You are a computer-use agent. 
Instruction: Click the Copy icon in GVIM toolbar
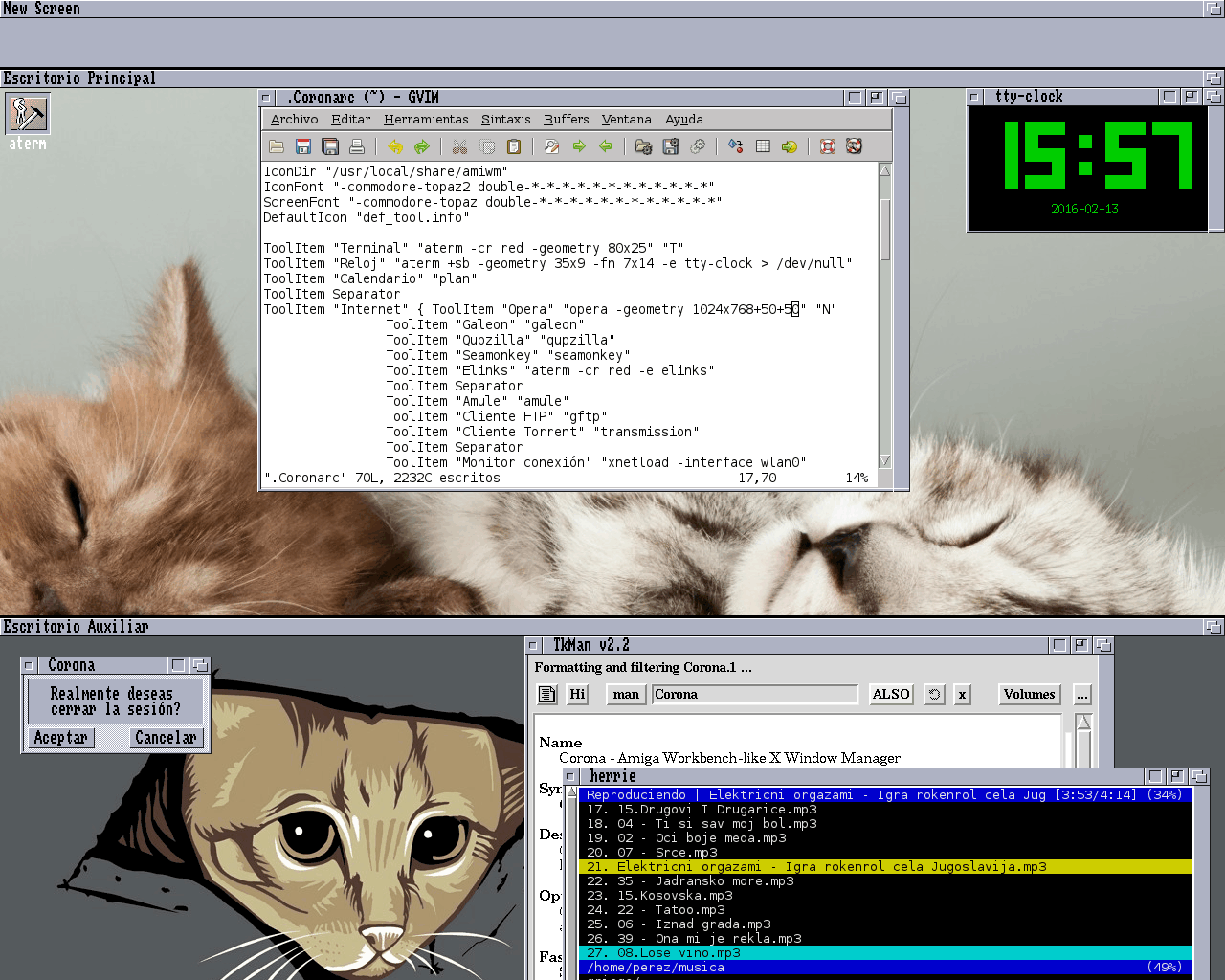487,146
